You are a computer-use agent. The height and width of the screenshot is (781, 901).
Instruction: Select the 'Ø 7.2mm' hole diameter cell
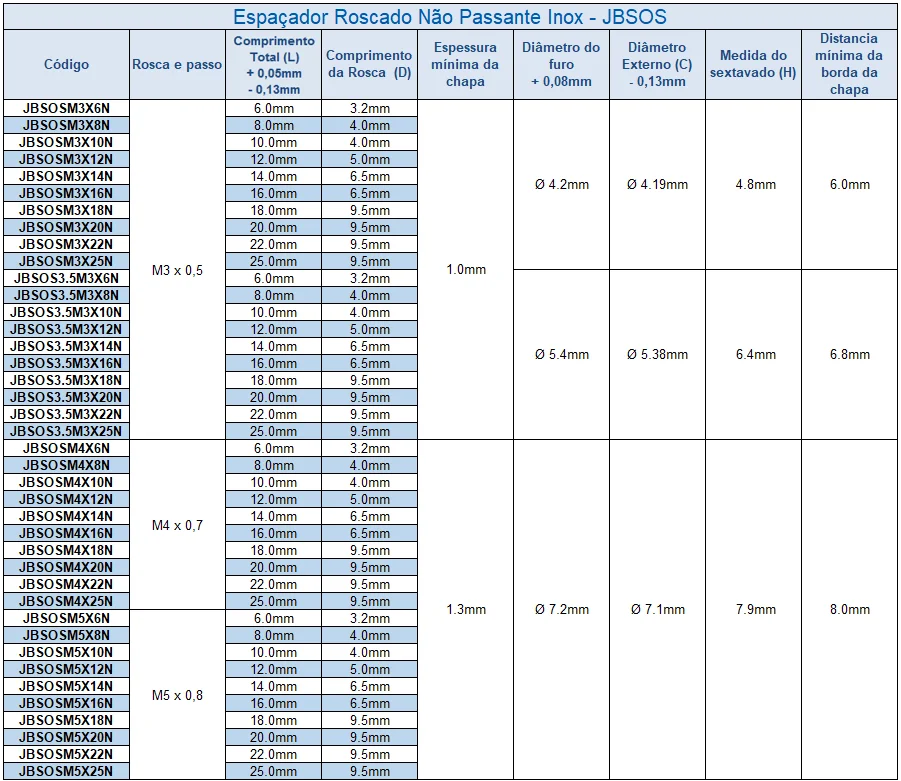(x=561, y=610)
